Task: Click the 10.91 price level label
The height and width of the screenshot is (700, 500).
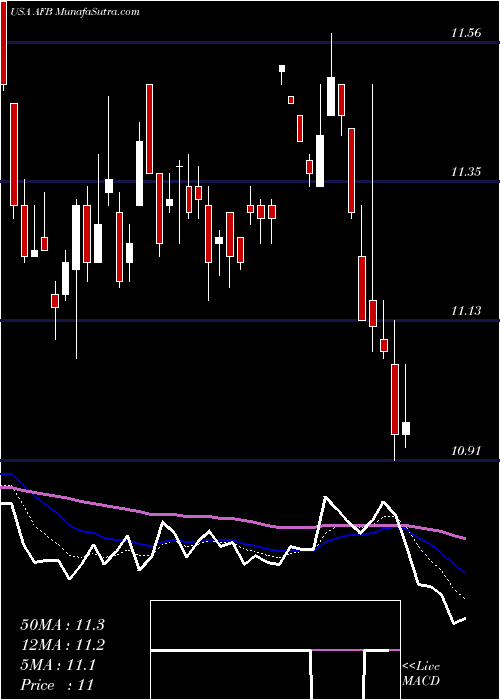Action: coord(466,450)
